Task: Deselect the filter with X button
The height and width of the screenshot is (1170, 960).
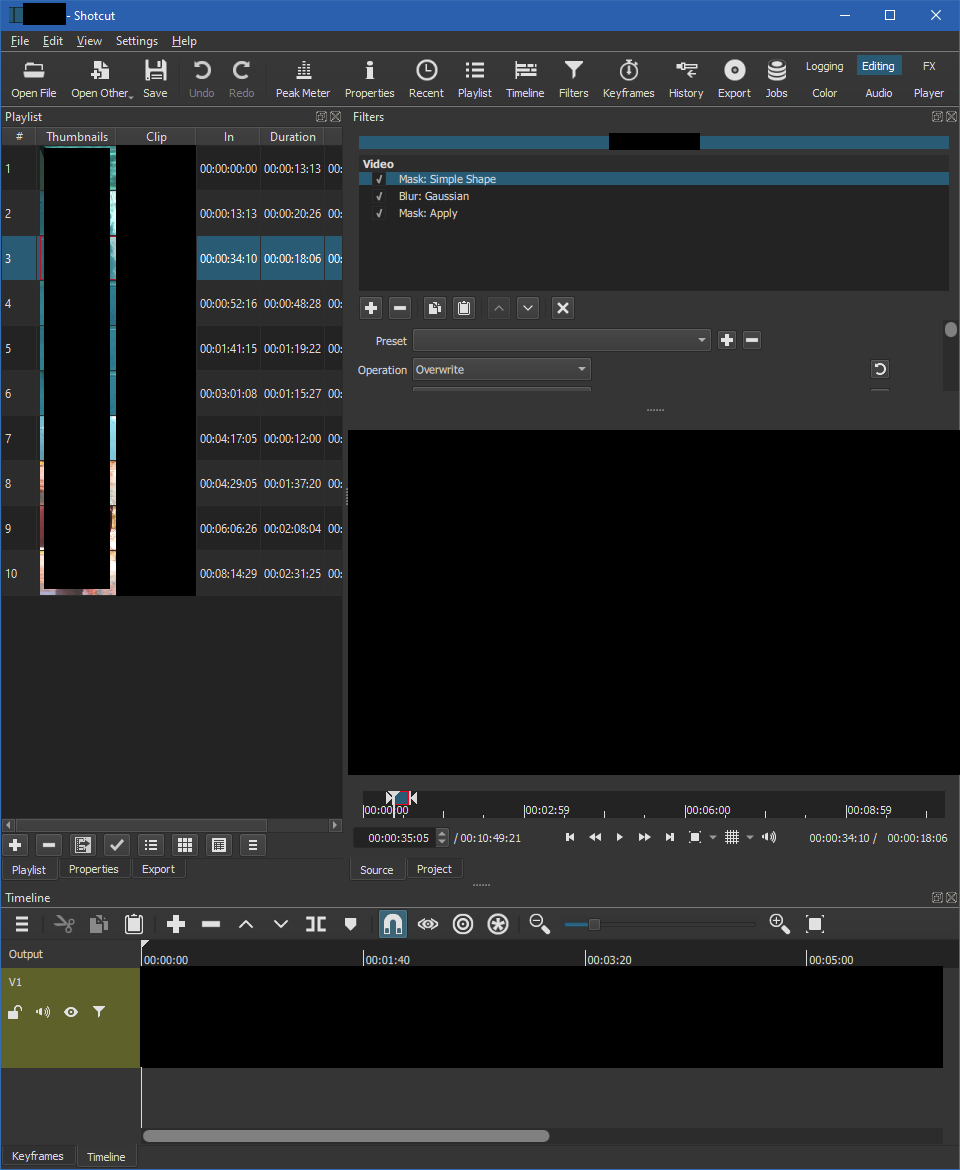Action: pos(563,308)
